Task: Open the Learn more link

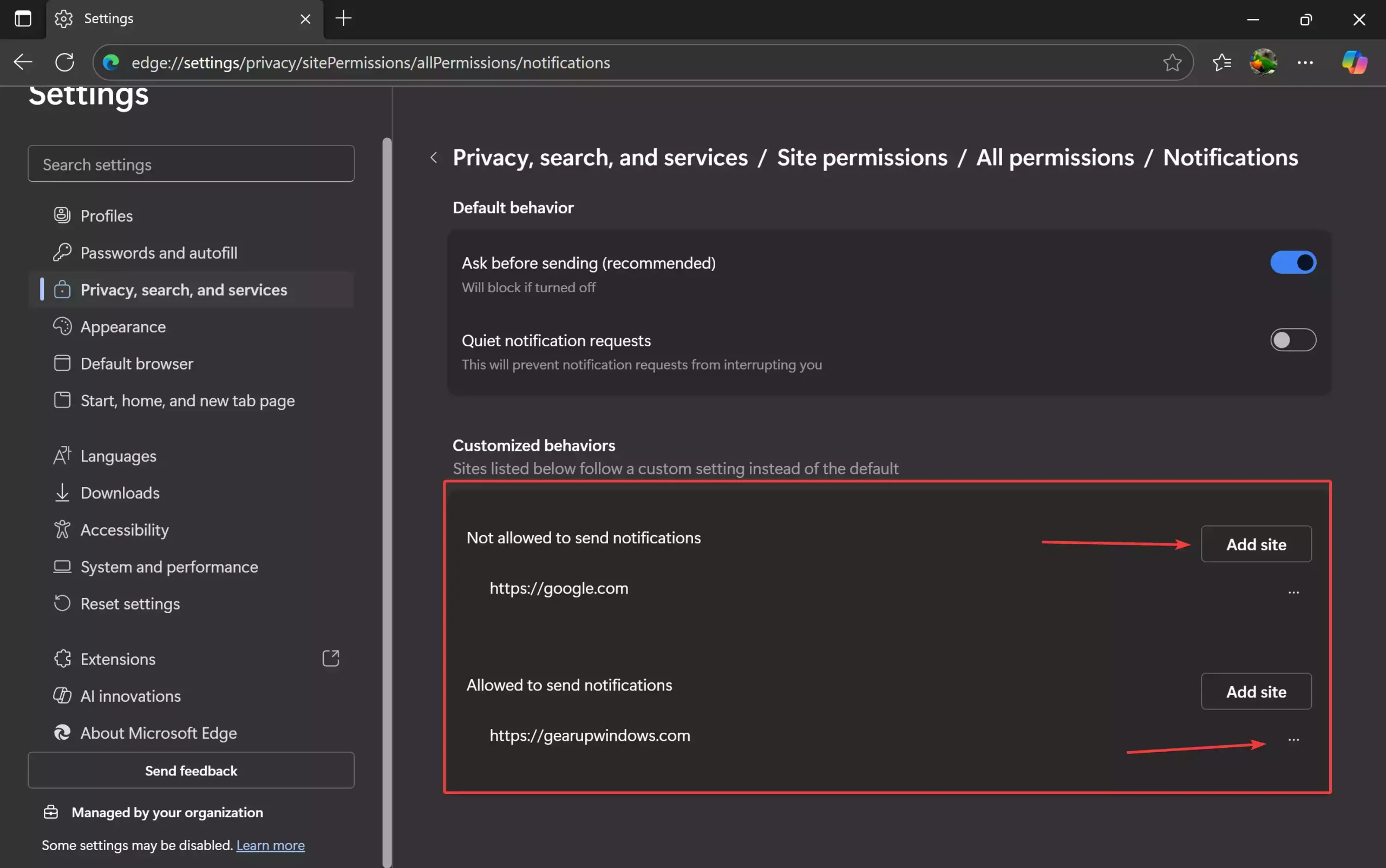Action: [270, 845]
